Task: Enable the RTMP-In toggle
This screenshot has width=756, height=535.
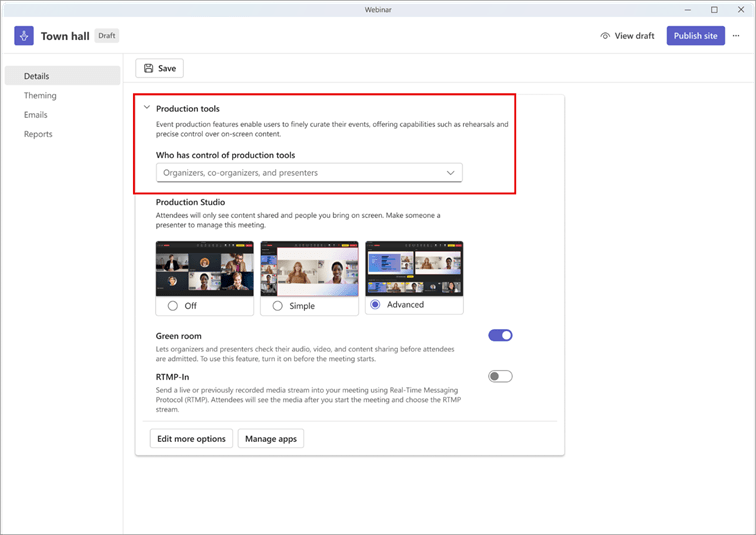Action: point(500,376)
